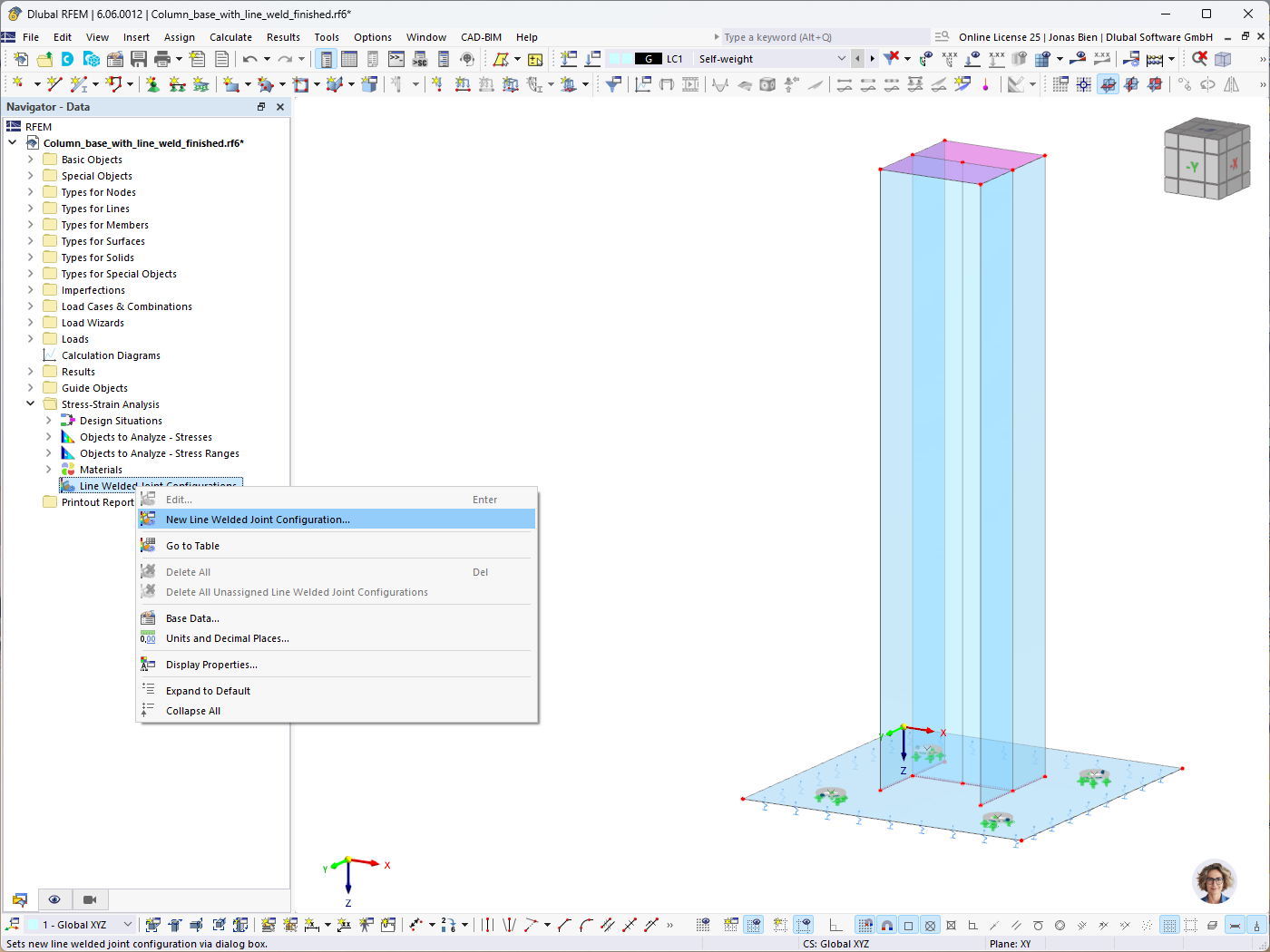Click the Base Data icon

[x=148, y=618]
